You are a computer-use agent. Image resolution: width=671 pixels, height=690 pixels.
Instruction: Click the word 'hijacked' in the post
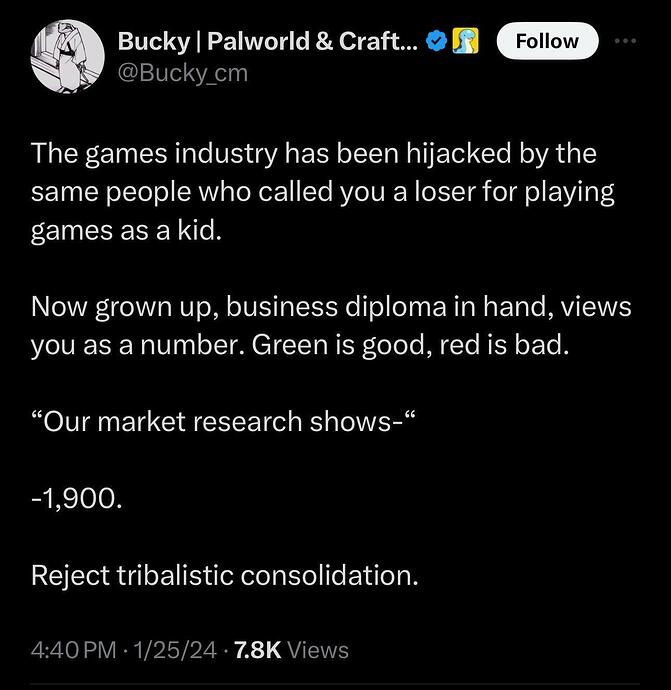pos(458,154)
